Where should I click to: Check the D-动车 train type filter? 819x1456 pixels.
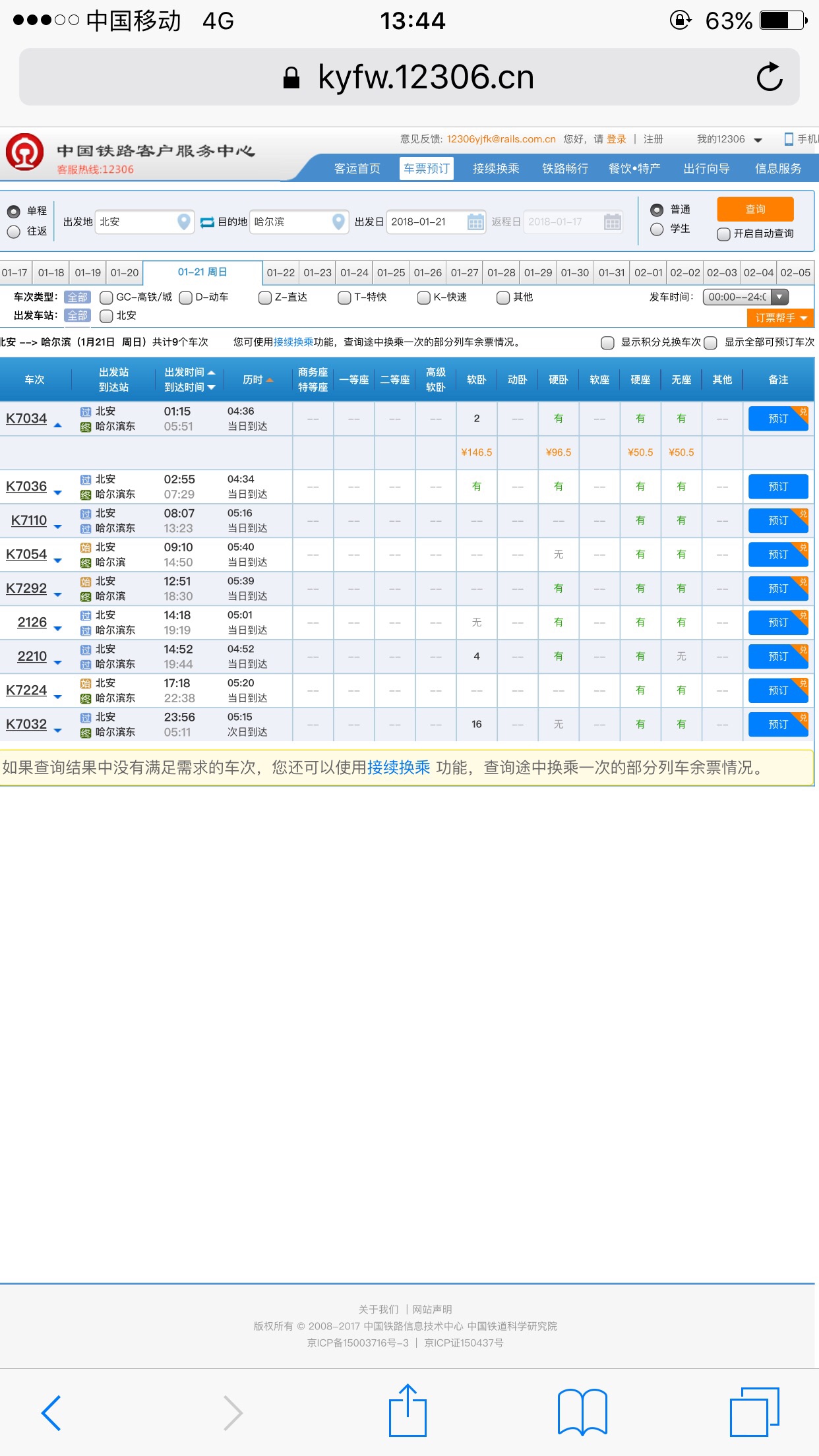185,298
